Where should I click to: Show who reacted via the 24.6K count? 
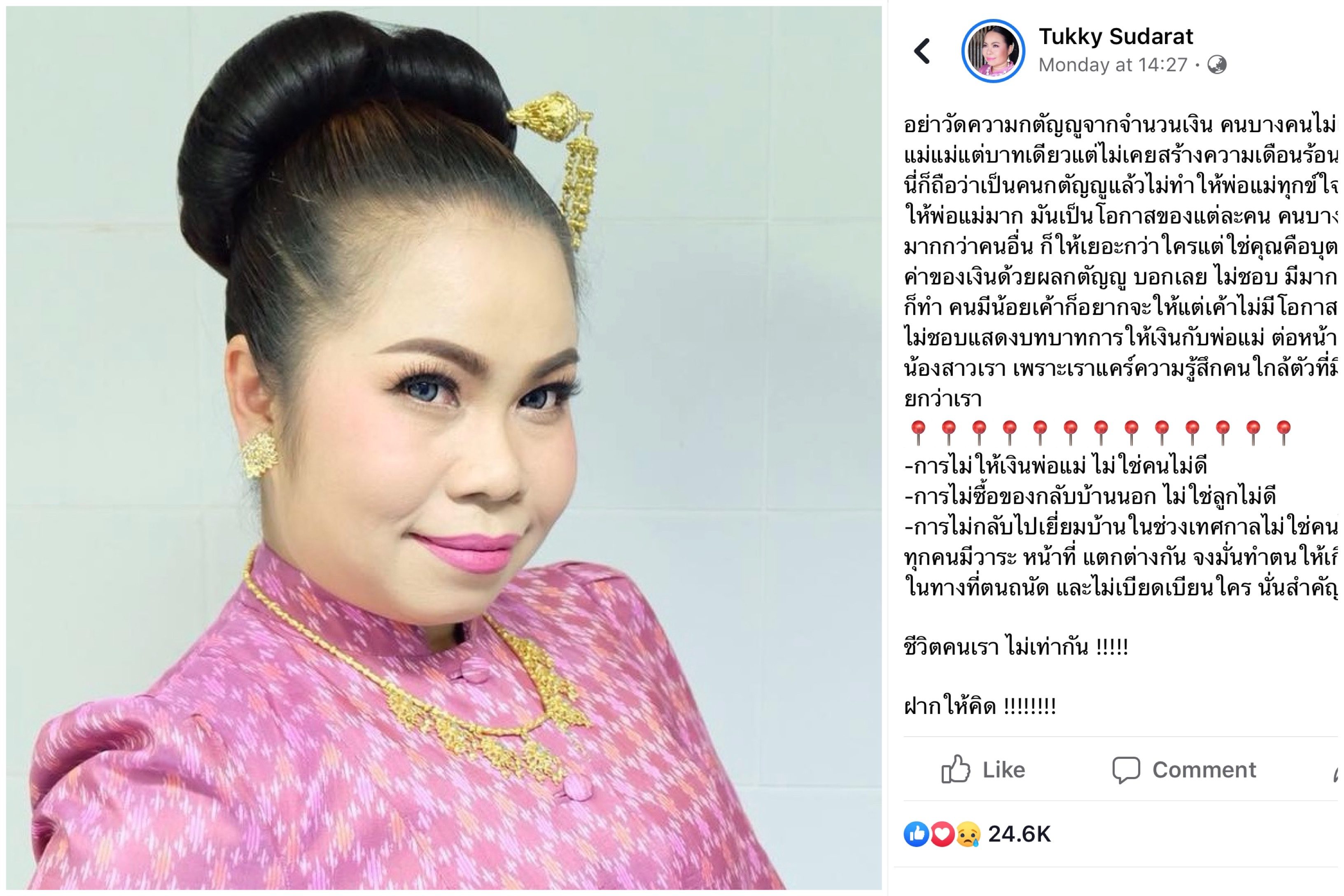pyautogui.click(x=1020, y=834)
